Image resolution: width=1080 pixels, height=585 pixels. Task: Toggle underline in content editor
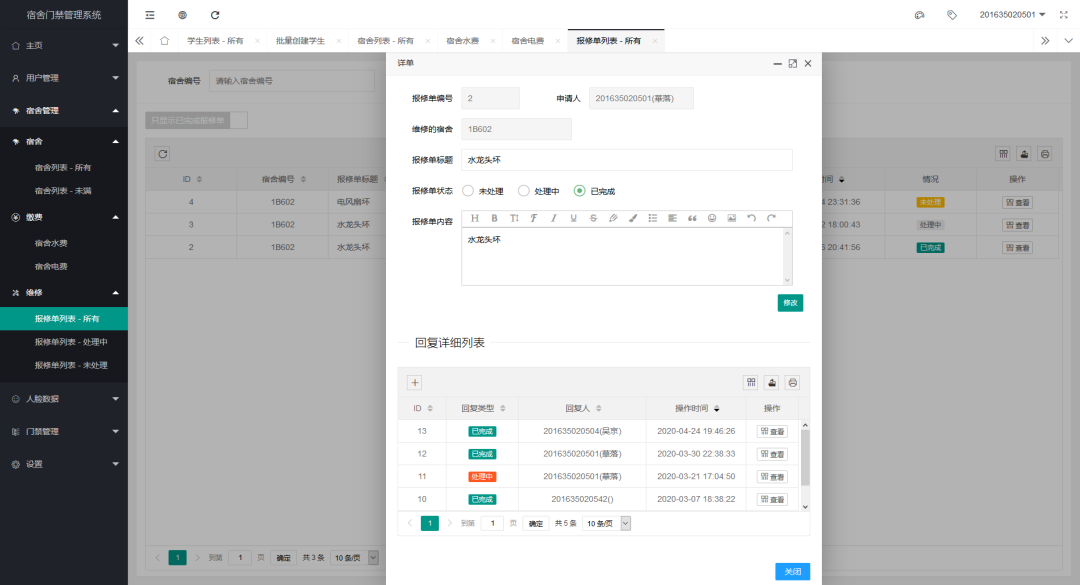coord(573,218)
